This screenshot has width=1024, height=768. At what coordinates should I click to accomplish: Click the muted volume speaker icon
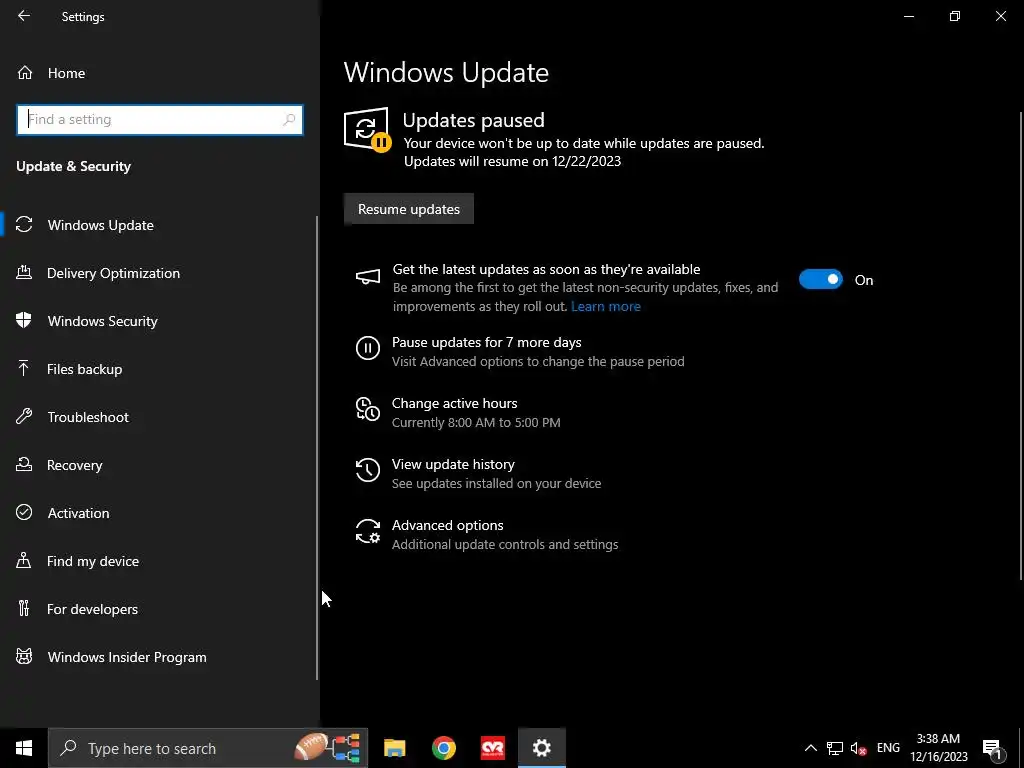point(859,748)
